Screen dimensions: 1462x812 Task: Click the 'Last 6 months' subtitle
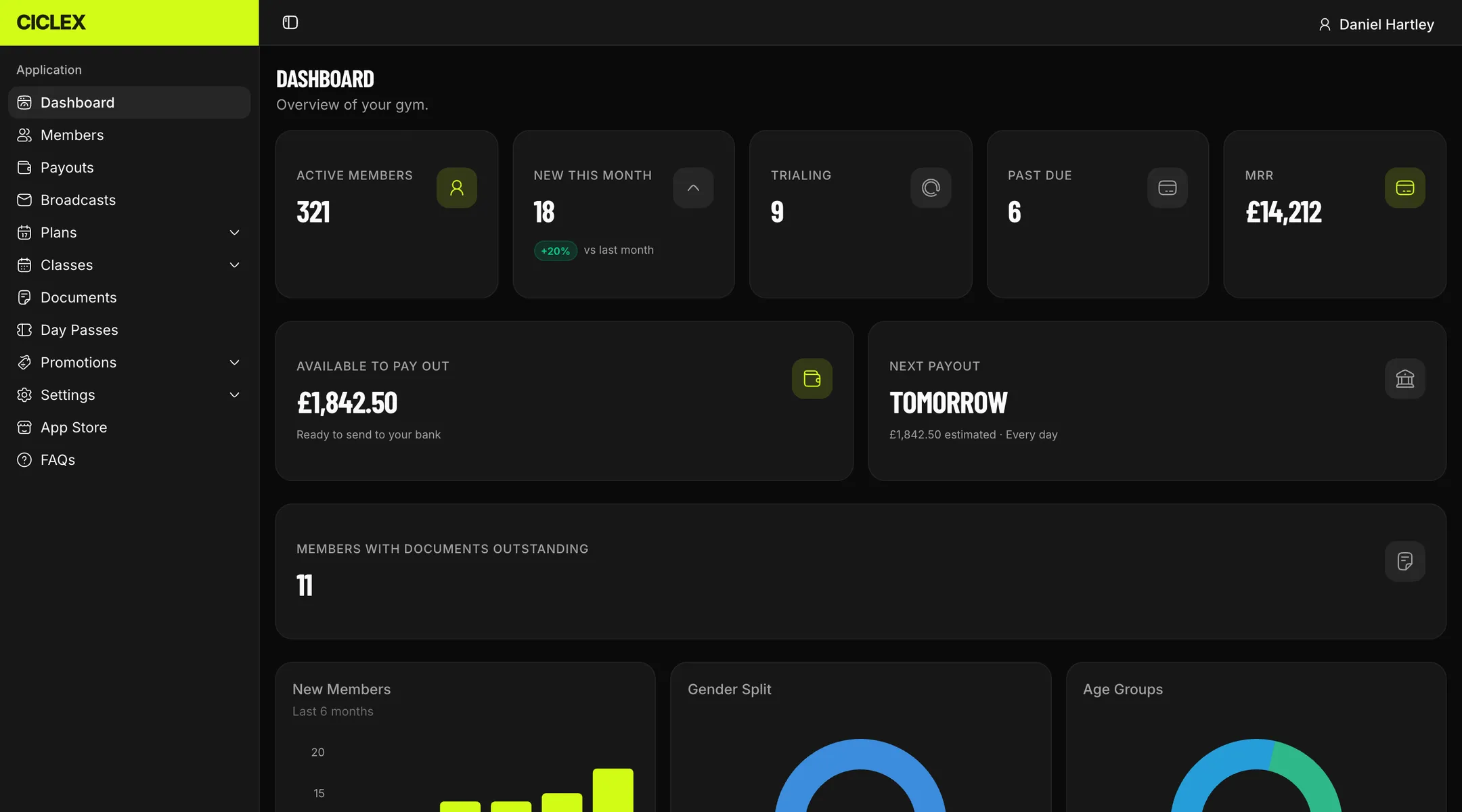(333, 711)
